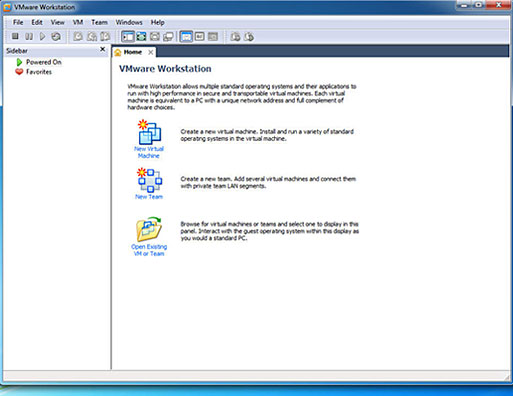513x396 pixels.
Task: Click the Capture Movie toolbar icon
Action: click(235, 36)
